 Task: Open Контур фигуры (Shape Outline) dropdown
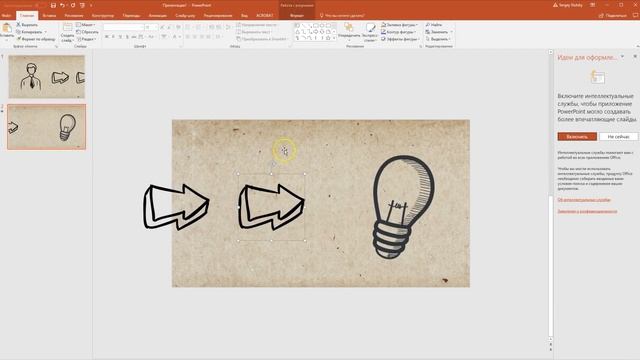398,32
